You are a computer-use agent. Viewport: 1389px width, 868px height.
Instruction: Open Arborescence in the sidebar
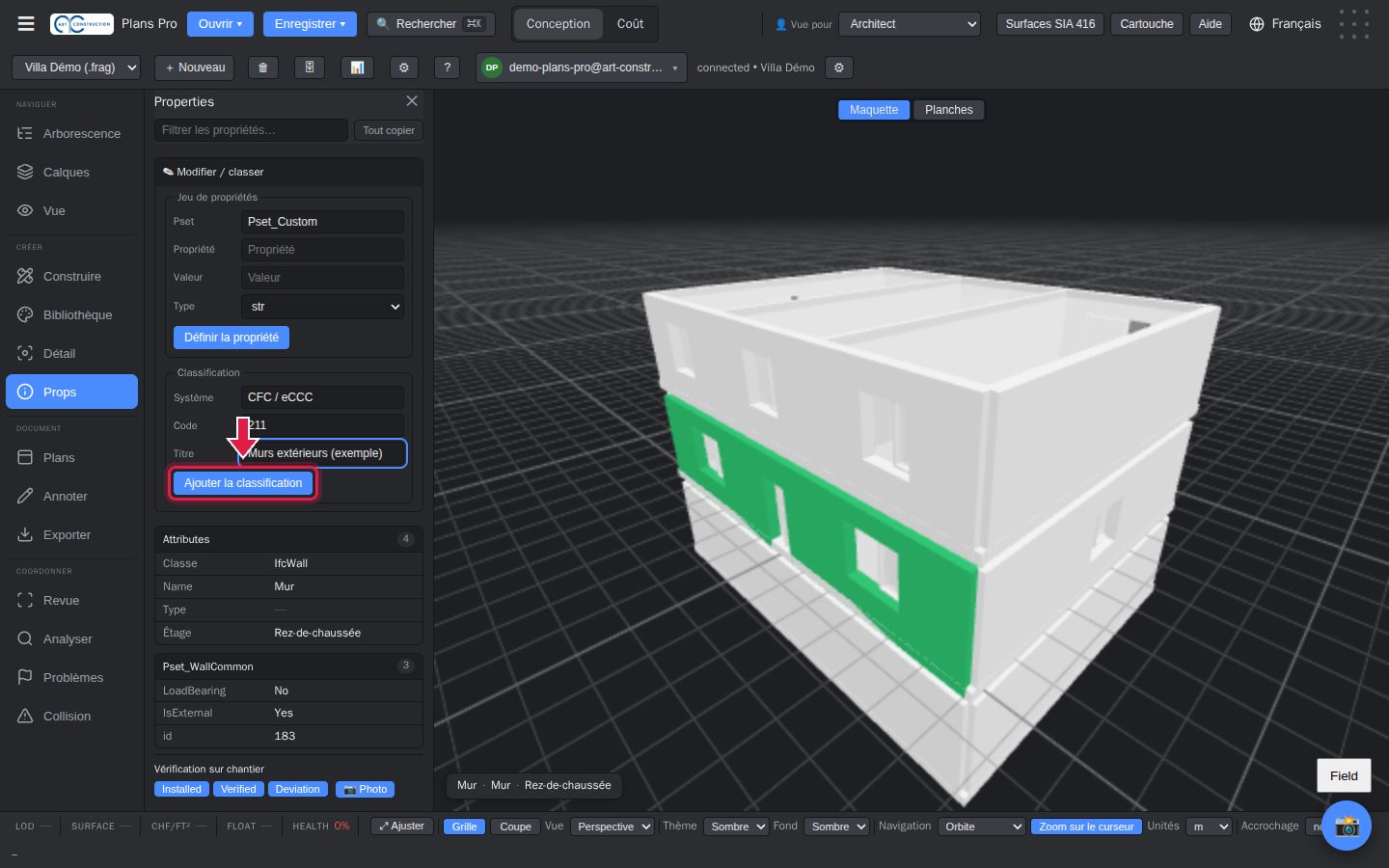click(x=71, y=133)
